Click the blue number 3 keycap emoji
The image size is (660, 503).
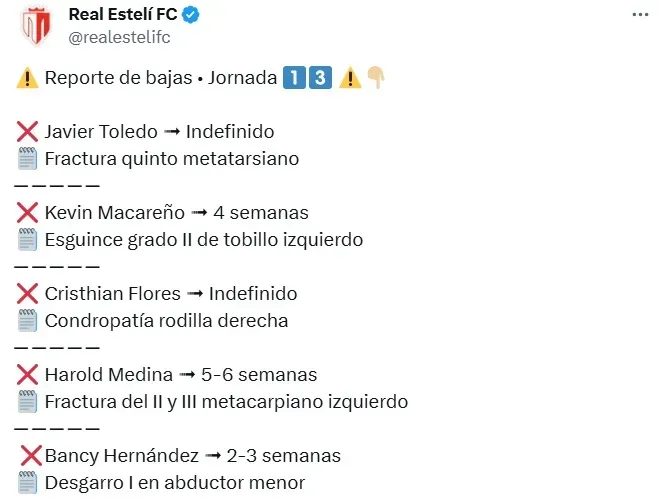(x=320, y=78)
